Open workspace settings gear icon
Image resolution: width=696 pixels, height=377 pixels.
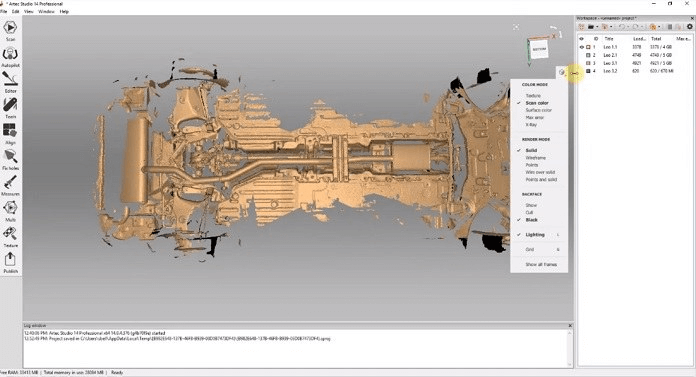(689, 27)
